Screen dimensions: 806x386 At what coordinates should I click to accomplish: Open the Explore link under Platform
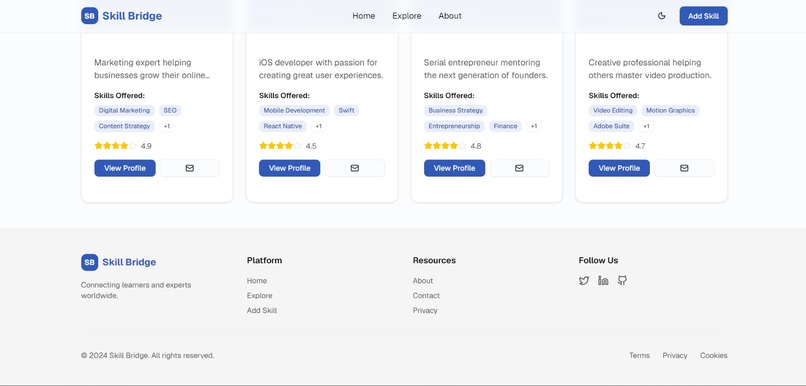(x=260, y=296)
